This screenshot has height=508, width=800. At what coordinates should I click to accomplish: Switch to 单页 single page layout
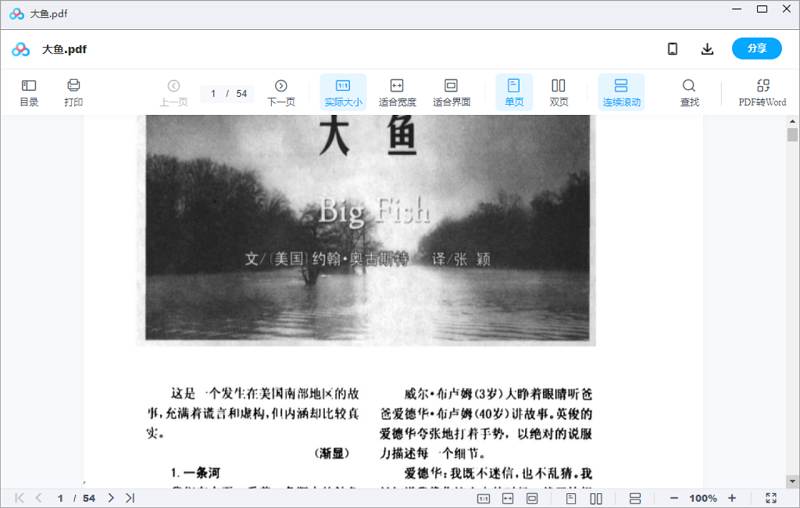pos(514,92)
